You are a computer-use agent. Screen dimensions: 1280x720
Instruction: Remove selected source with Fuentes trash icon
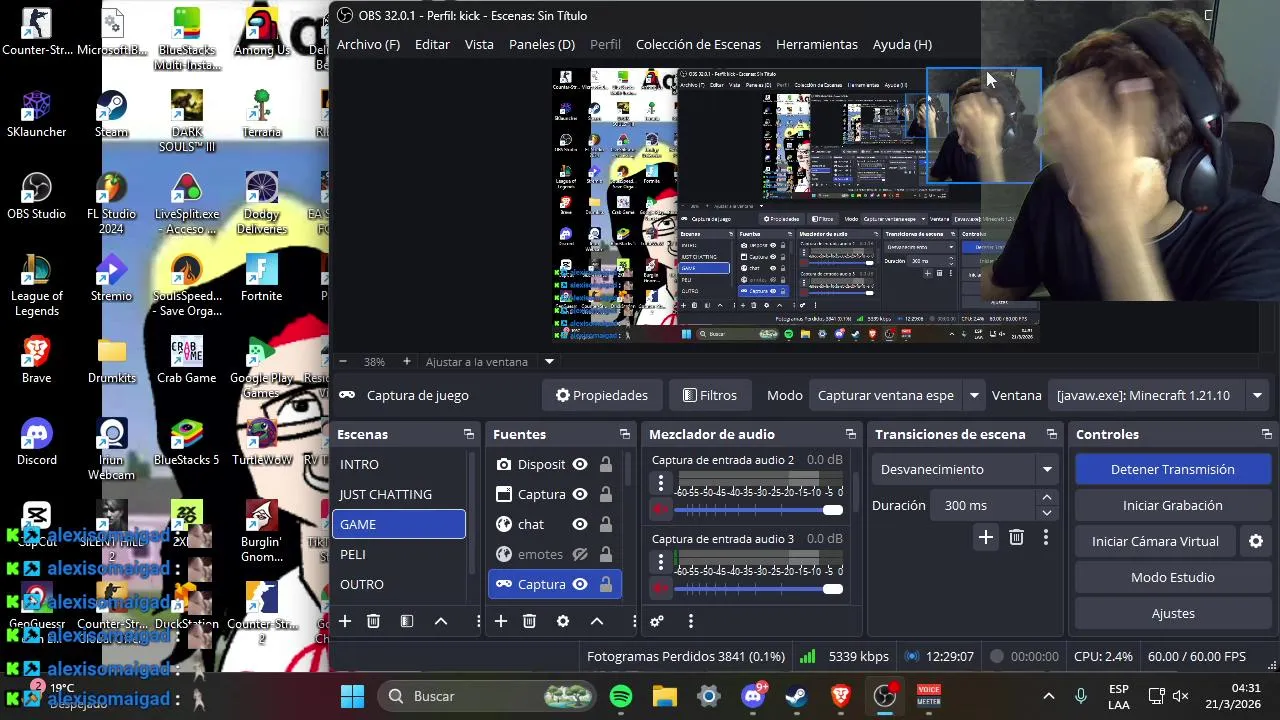point(529,621)
